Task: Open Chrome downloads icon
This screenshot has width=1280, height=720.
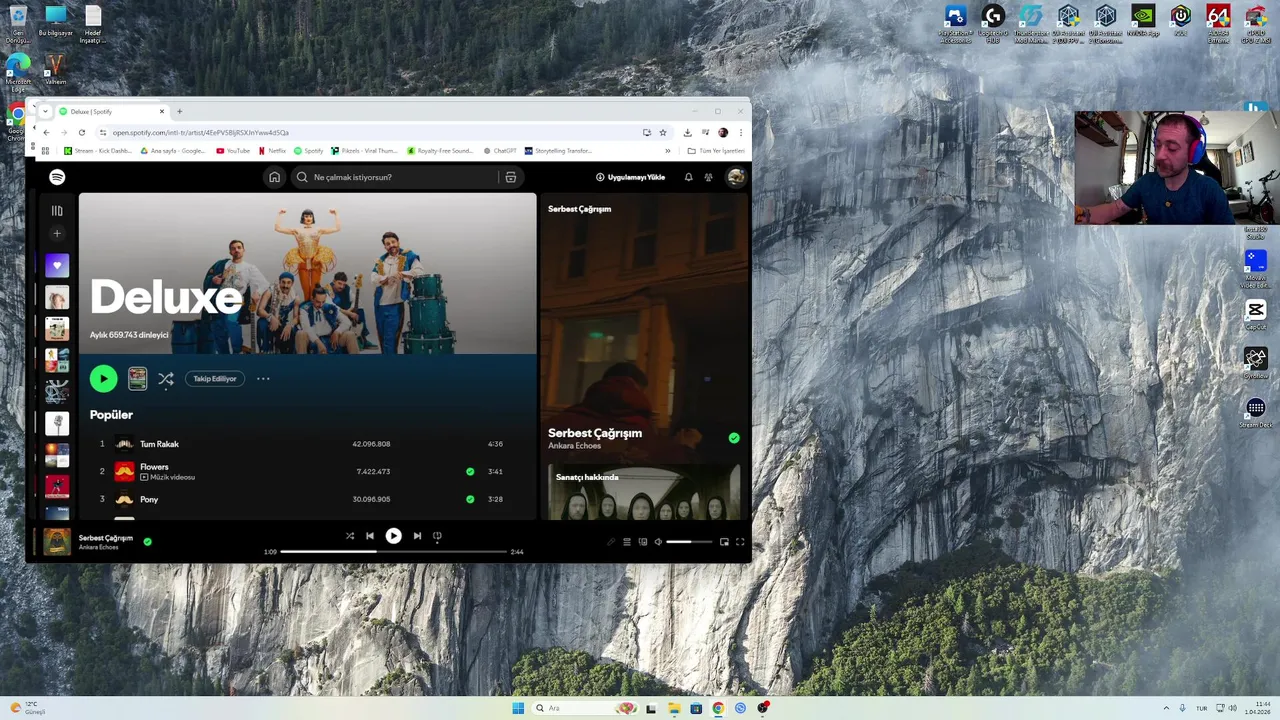Action: (x=687, y=132)
